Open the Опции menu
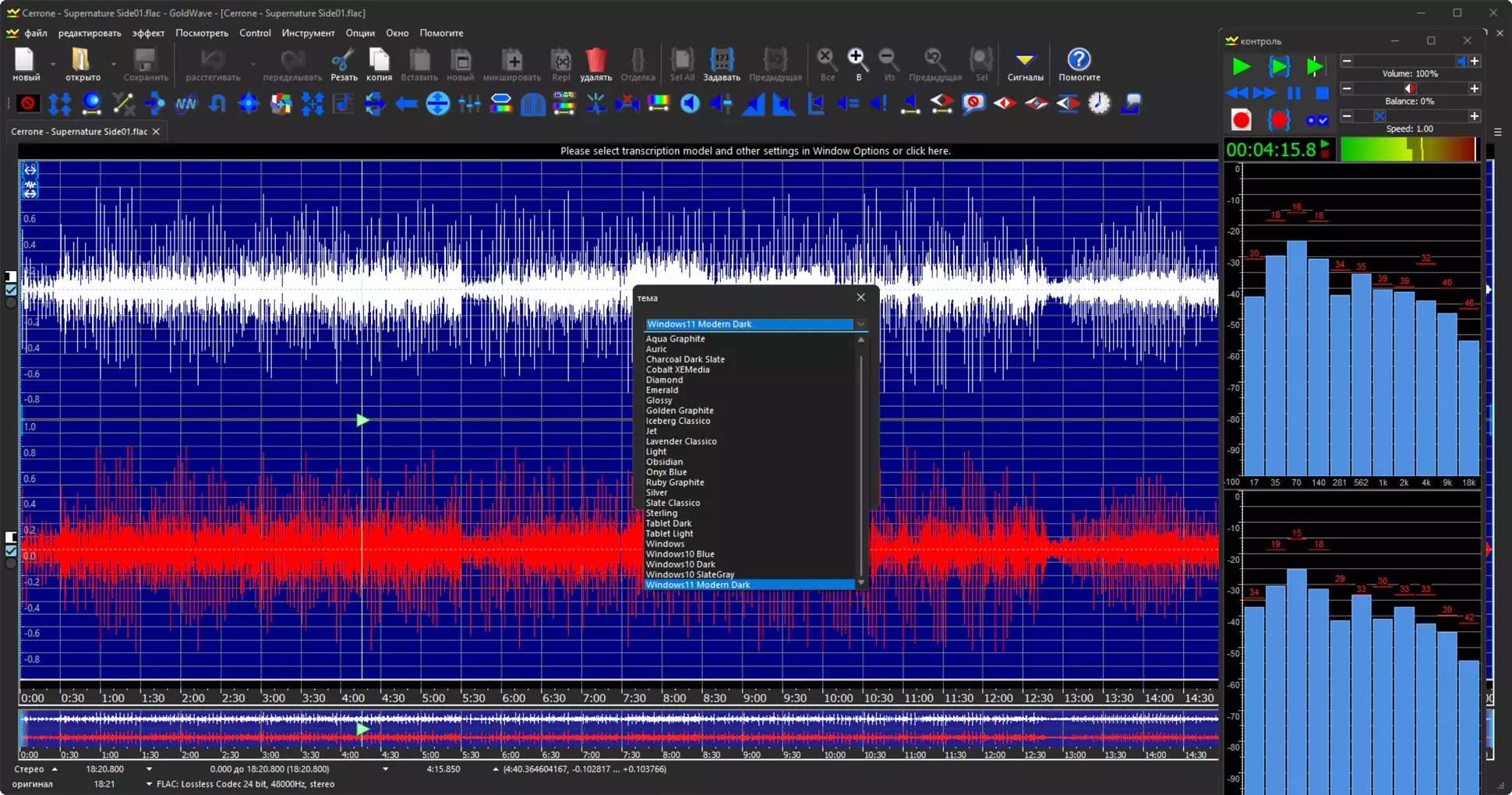The height and width of the screenshot is (795, 1512). pos(360,34)
